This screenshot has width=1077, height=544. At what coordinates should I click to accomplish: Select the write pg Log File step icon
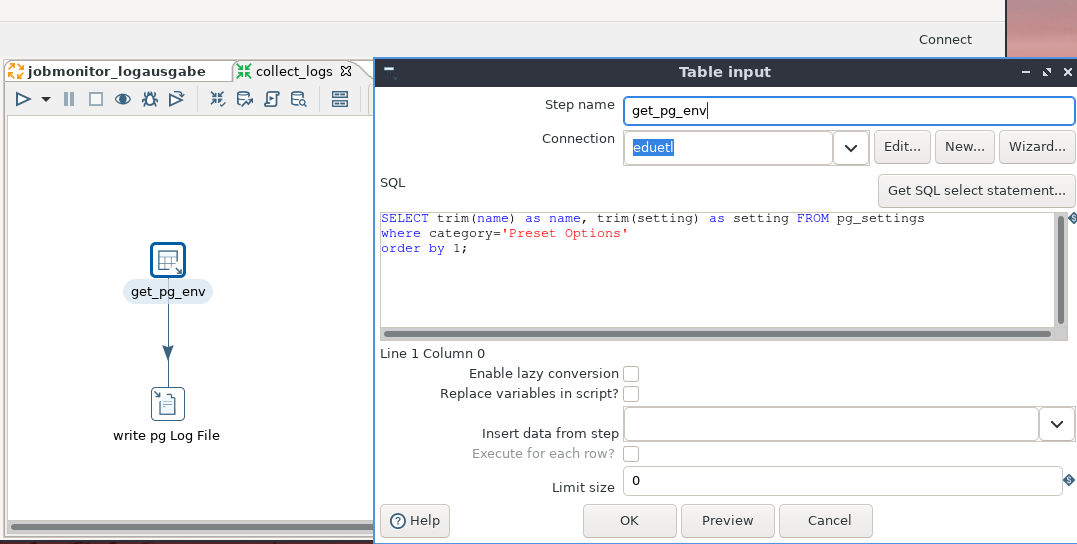pos(168,404)
